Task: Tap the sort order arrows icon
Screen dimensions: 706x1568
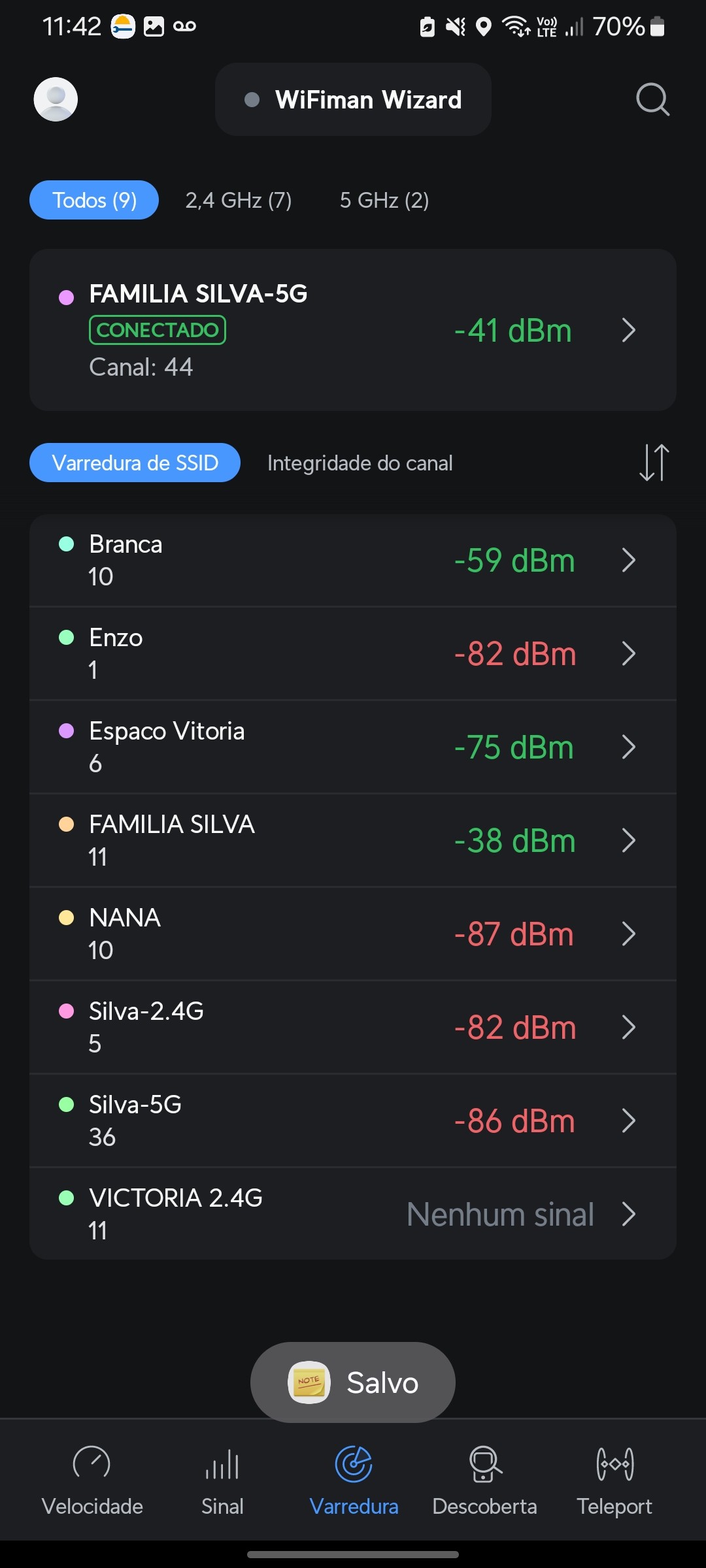Action: [x=654, y=463]
